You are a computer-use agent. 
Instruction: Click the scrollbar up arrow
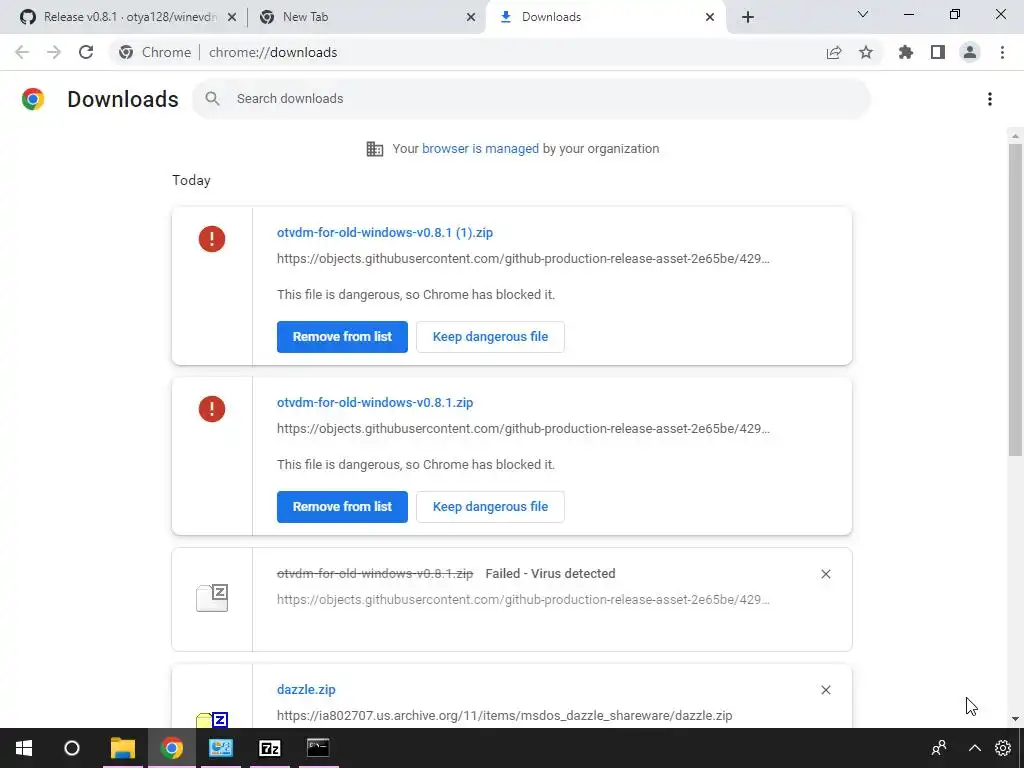click(x=1016, y=136)
